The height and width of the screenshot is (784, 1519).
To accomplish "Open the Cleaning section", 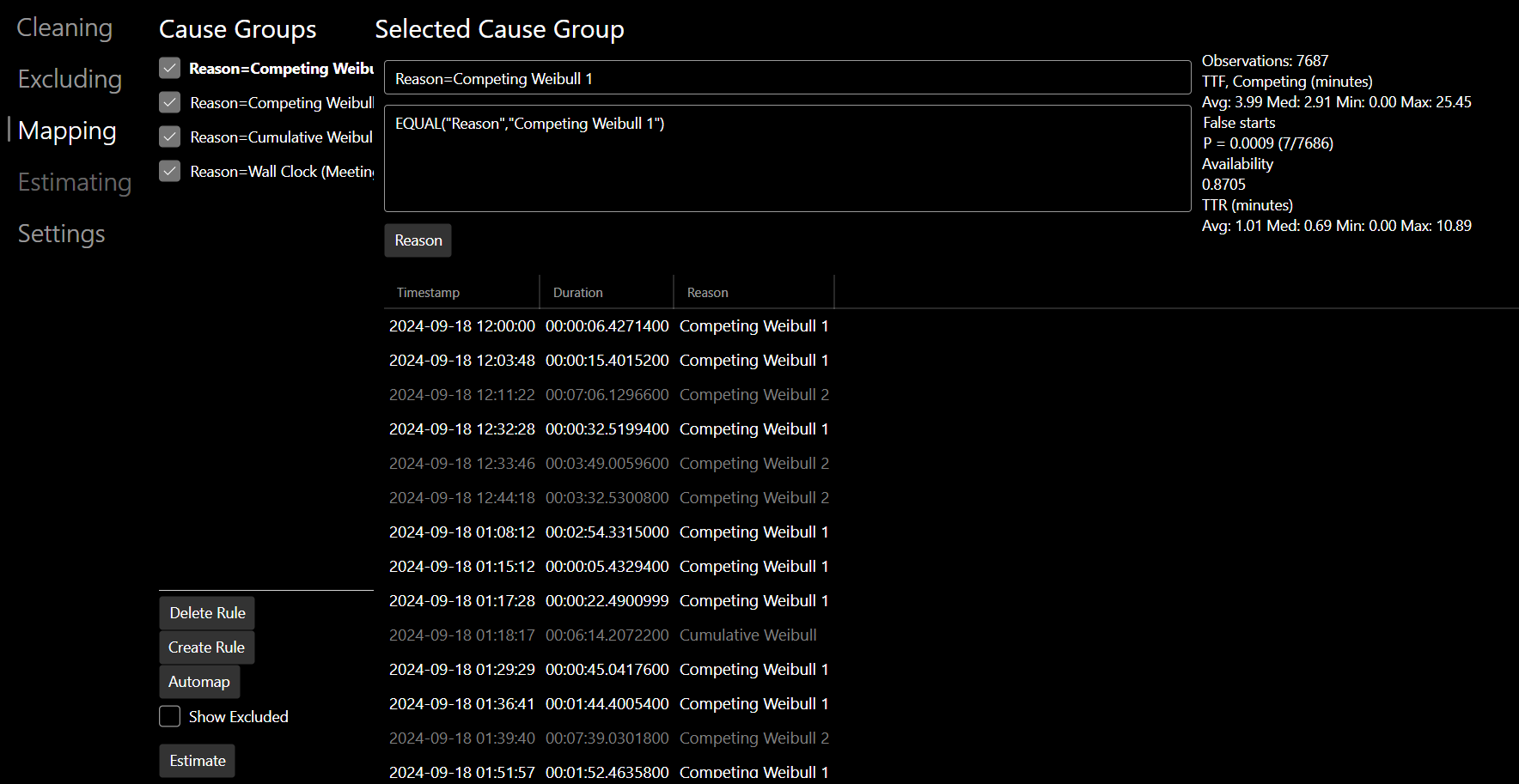I will (x=64, y=27).
